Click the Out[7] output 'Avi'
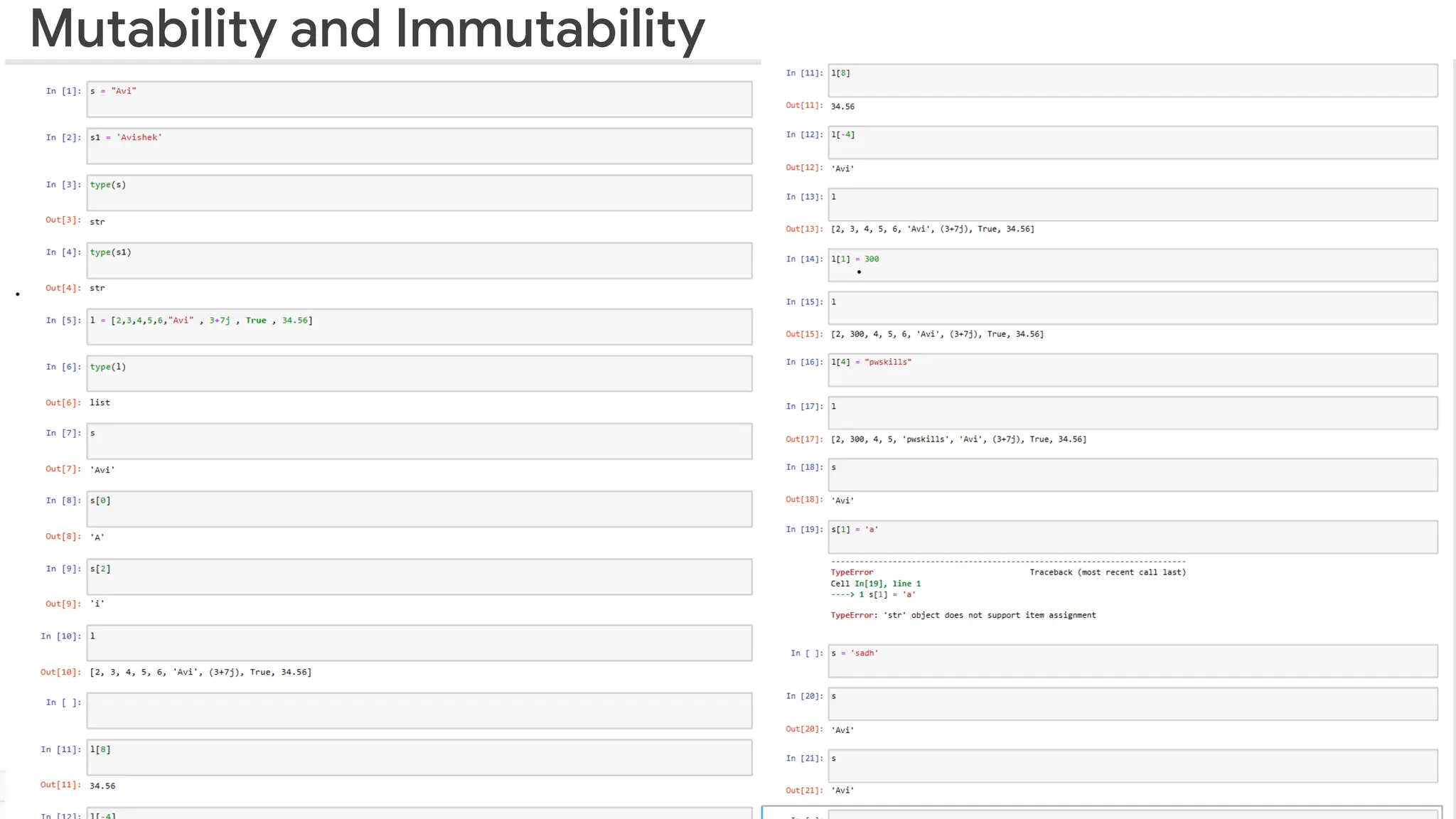Image resolution: width=1456 pixels, height=819 pixels. pyautogui.click(x=102, y=470)
